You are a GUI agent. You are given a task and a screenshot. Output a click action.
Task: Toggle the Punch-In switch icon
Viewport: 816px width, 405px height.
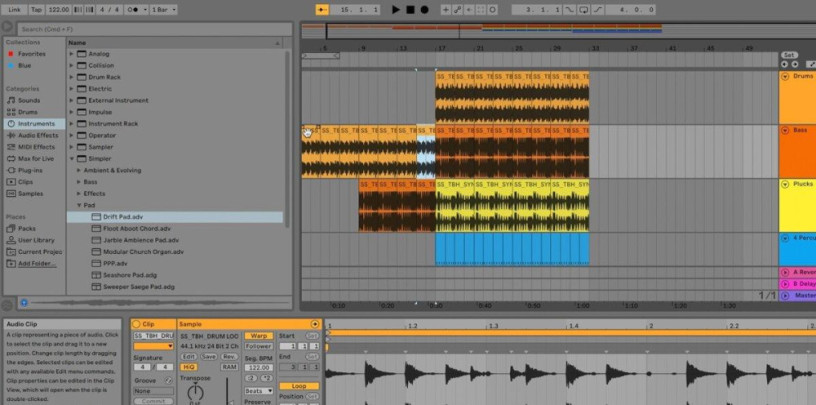[571, 9]
